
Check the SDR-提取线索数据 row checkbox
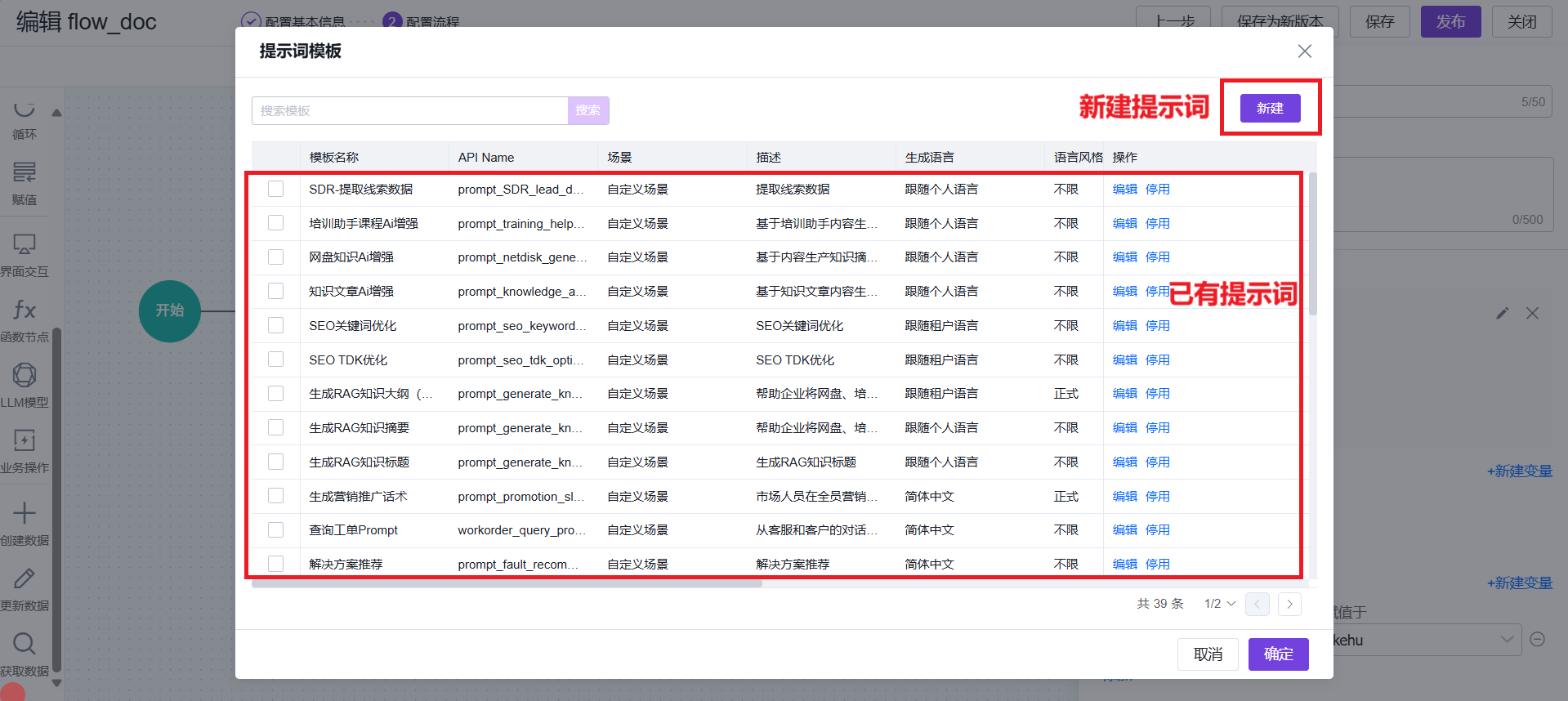tap(276, 189)
